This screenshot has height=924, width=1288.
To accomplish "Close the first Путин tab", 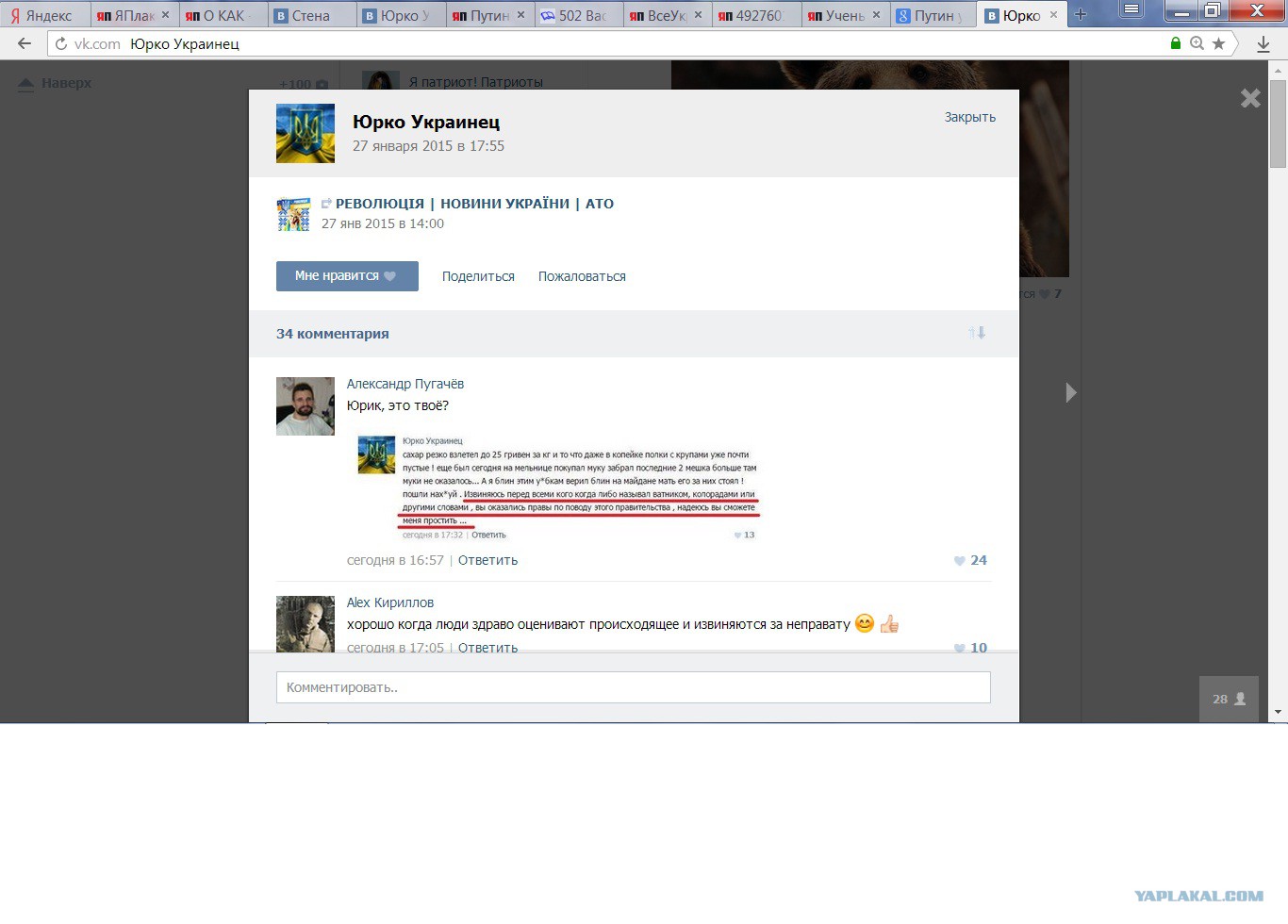I will pos(520,15).
